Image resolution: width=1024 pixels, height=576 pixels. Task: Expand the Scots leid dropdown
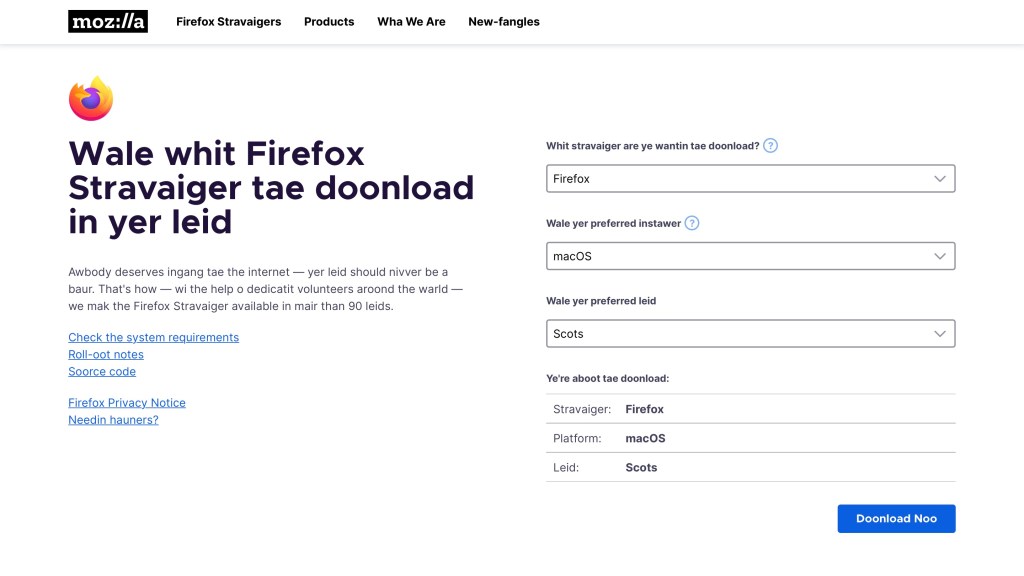pyautogui.click(x=750, y=334)
